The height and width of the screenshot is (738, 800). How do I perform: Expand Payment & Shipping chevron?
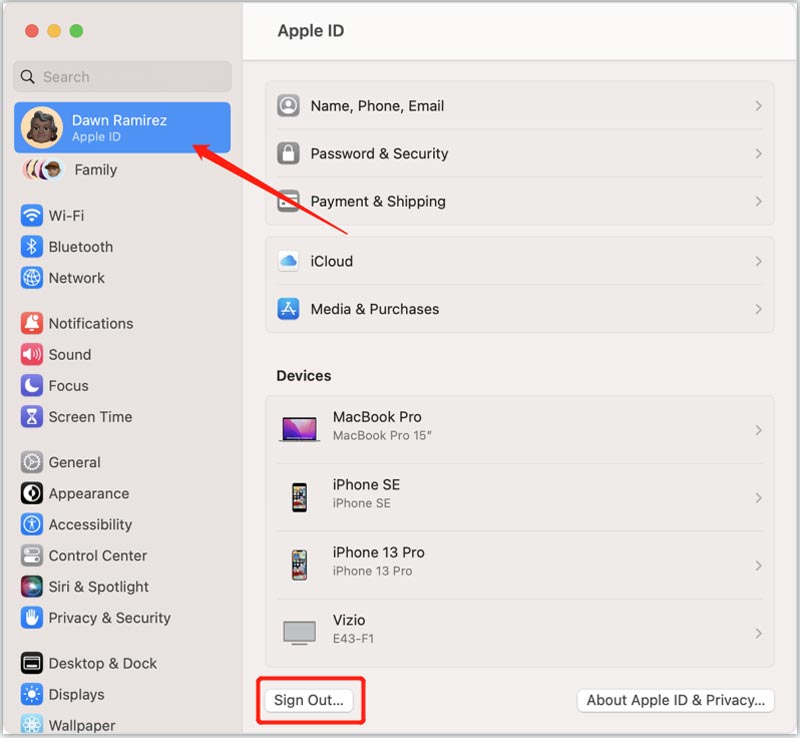coord(758,201)
